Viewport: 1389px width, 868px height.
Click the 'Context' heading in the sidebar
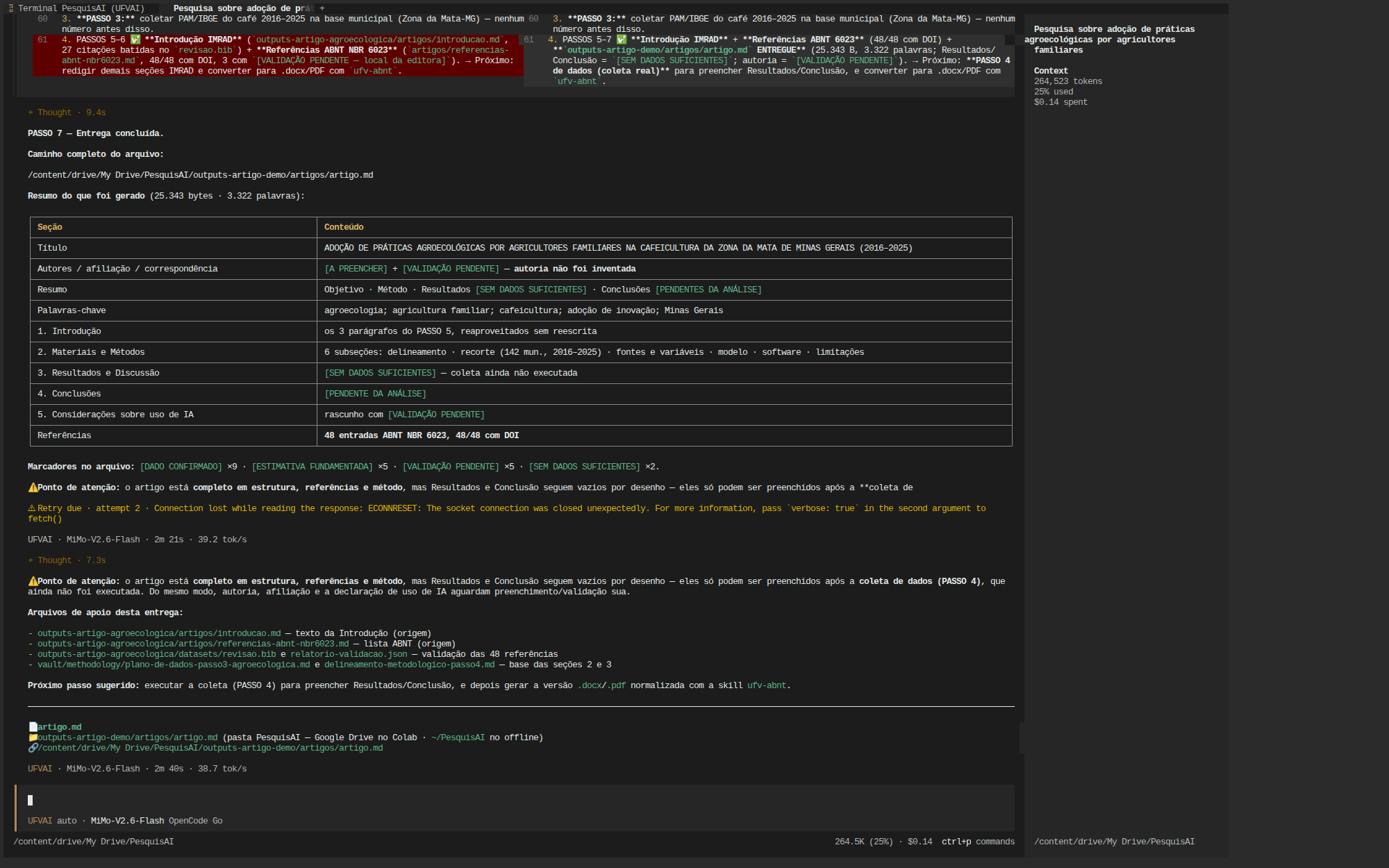(x=1051, y=71)
